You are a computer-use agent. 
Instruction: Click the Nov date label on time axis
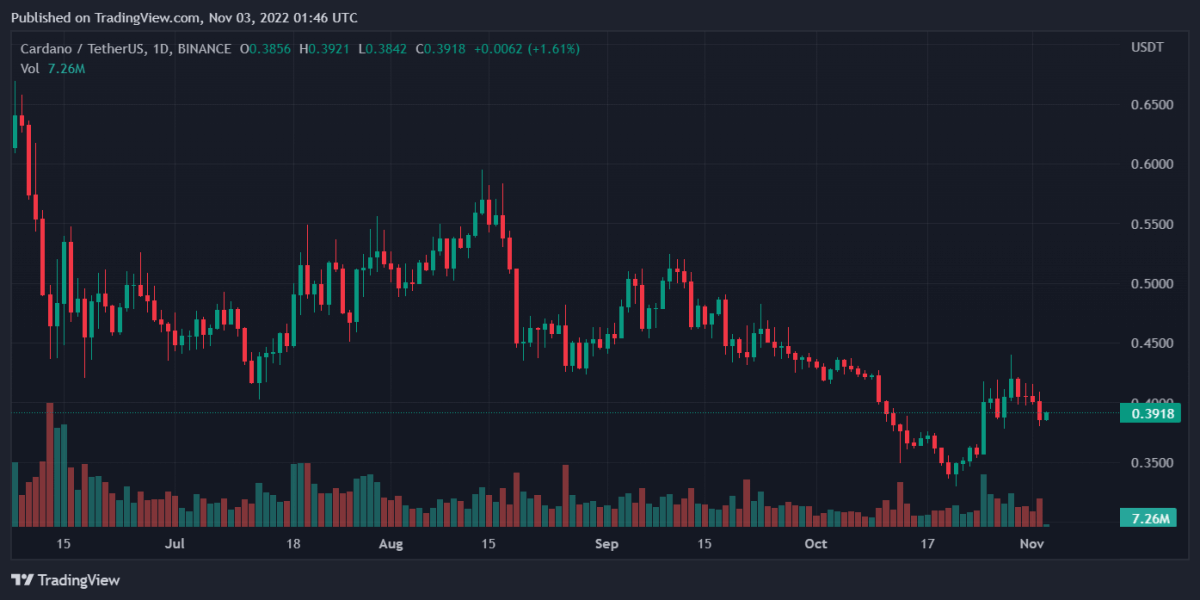pos(1032,544)
